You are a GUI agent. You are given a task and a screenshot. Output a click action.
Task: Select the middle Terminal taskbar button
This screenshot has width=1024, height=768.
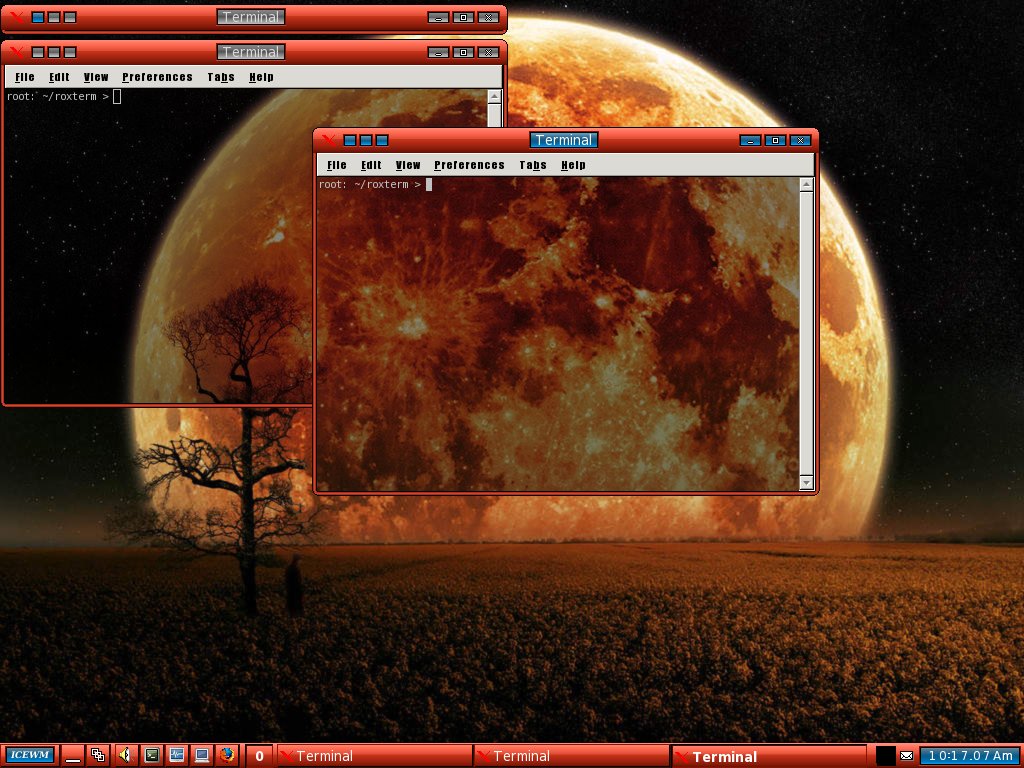point(571,756)
